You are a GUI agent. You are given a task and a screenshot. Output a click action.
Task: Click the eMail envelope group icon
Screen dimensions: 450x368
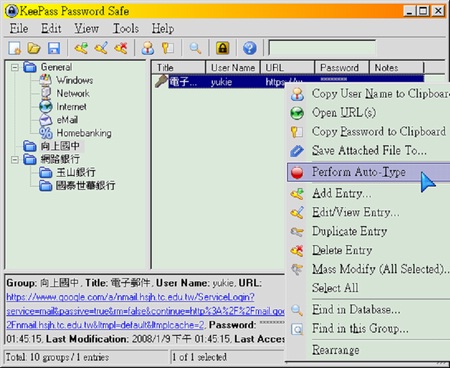point(46,120)
